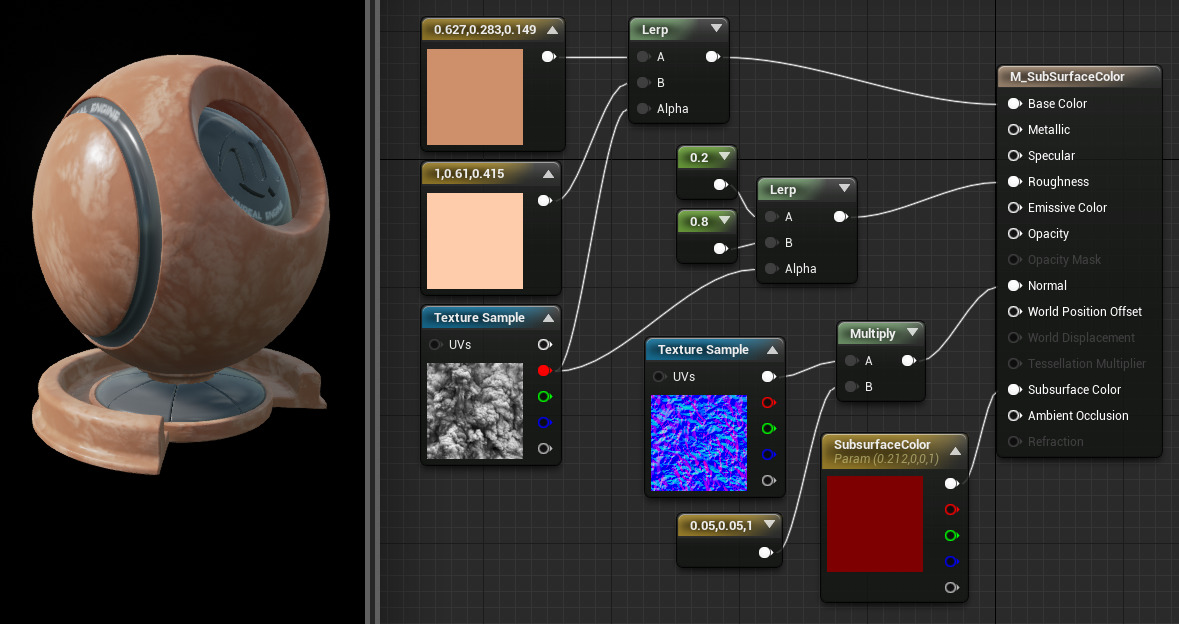Screen dimensions: 1179x624
Task: Click the Roughness input pin on the material node
Action: point(1014,182)
